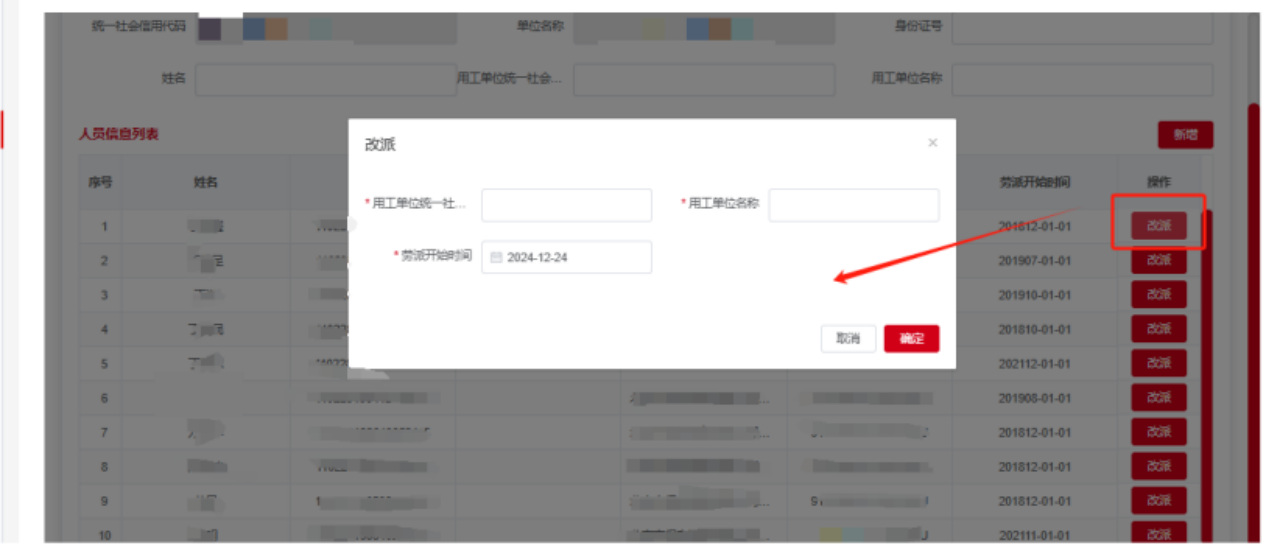Click the 身份证号 search field
This screenshot has width=1280, height=554.
tap(1082, 29)
